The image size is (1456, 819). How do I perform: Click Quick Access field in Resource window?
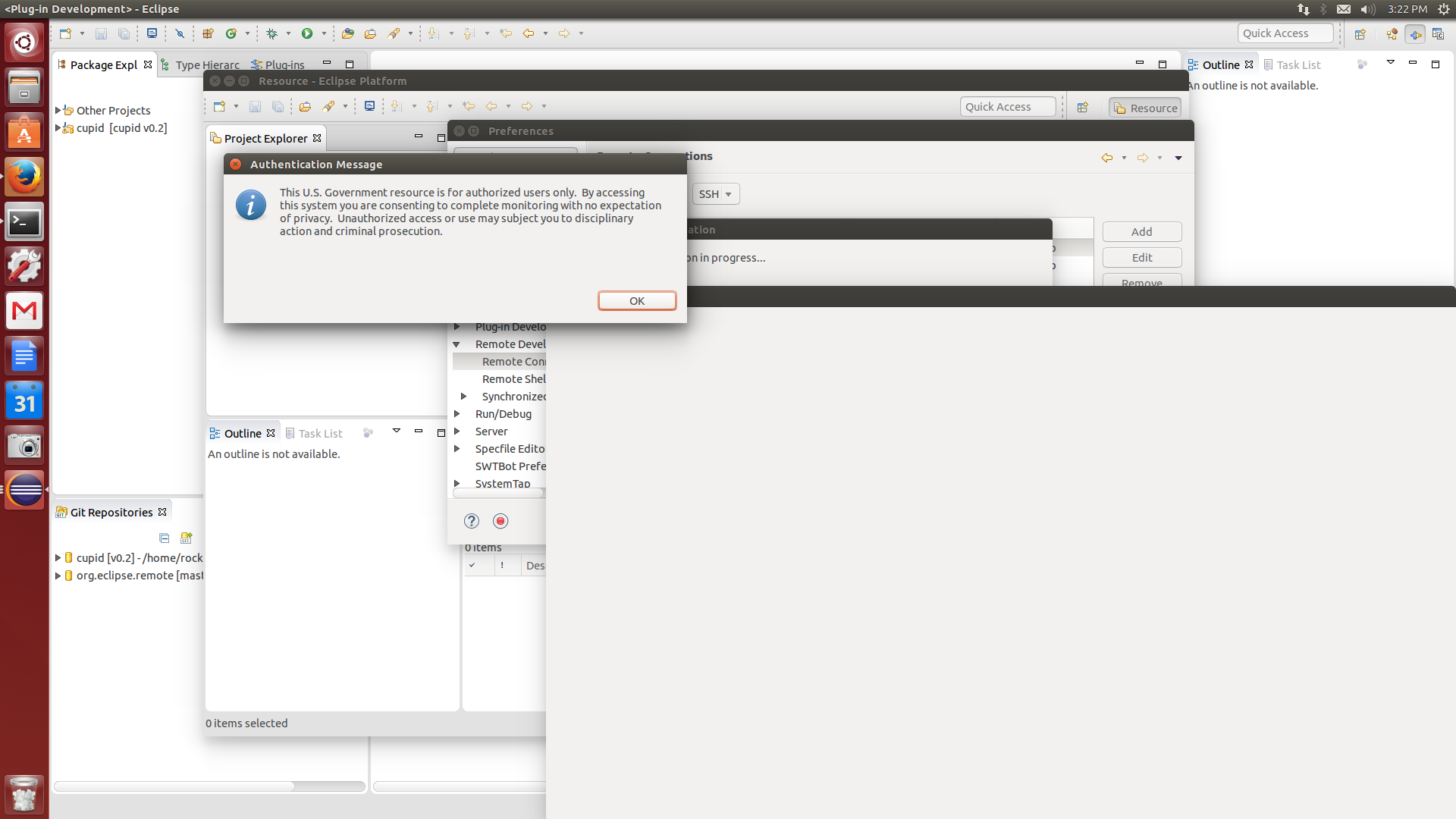(x=1008, y=107)
